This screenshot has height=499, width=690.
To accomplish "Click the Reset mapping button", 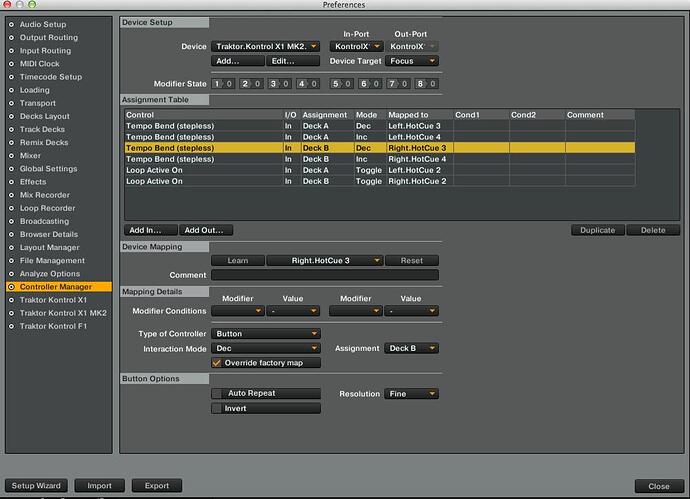I will (412, 261).
